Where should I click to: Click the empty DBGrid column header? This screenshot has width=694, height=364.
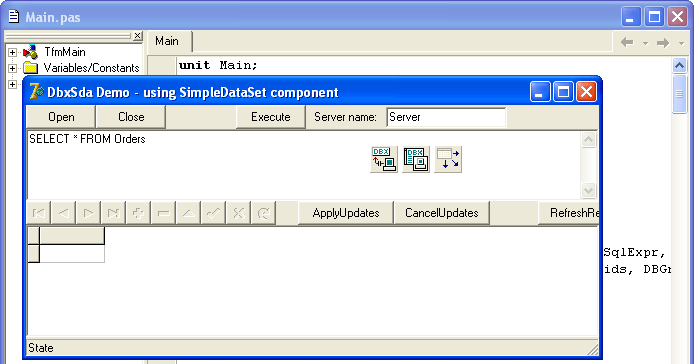[72, 236]
